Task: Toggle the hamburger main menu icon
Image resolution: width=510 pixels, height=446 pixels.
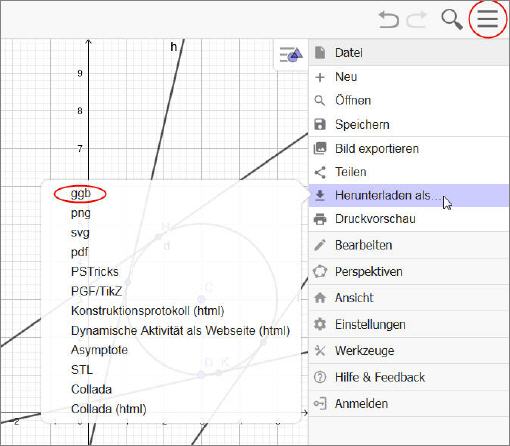Action: click(488, 19)
